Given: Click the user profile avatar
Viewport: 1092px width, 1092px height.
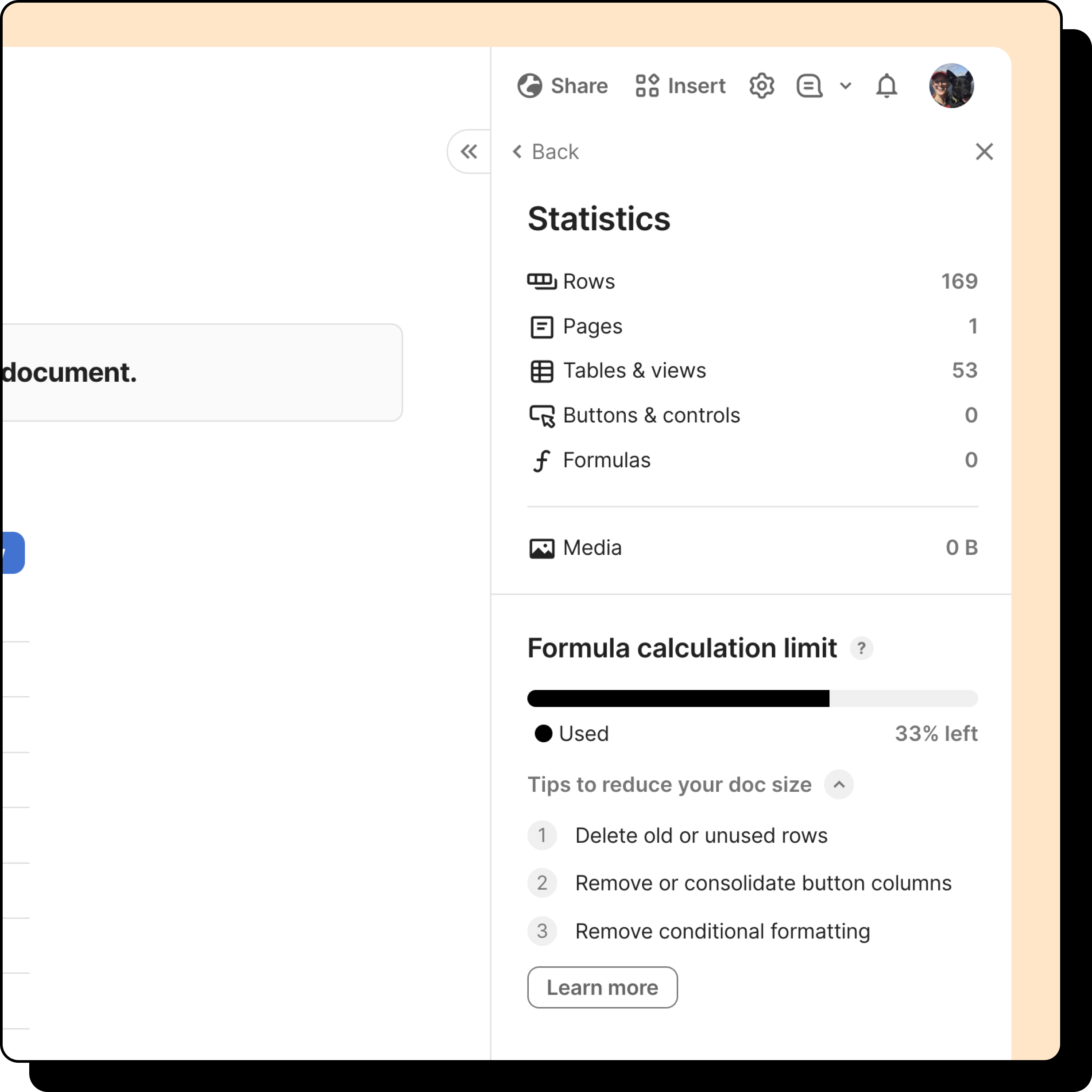Looking at the screenshot, I should coord(951,85).
